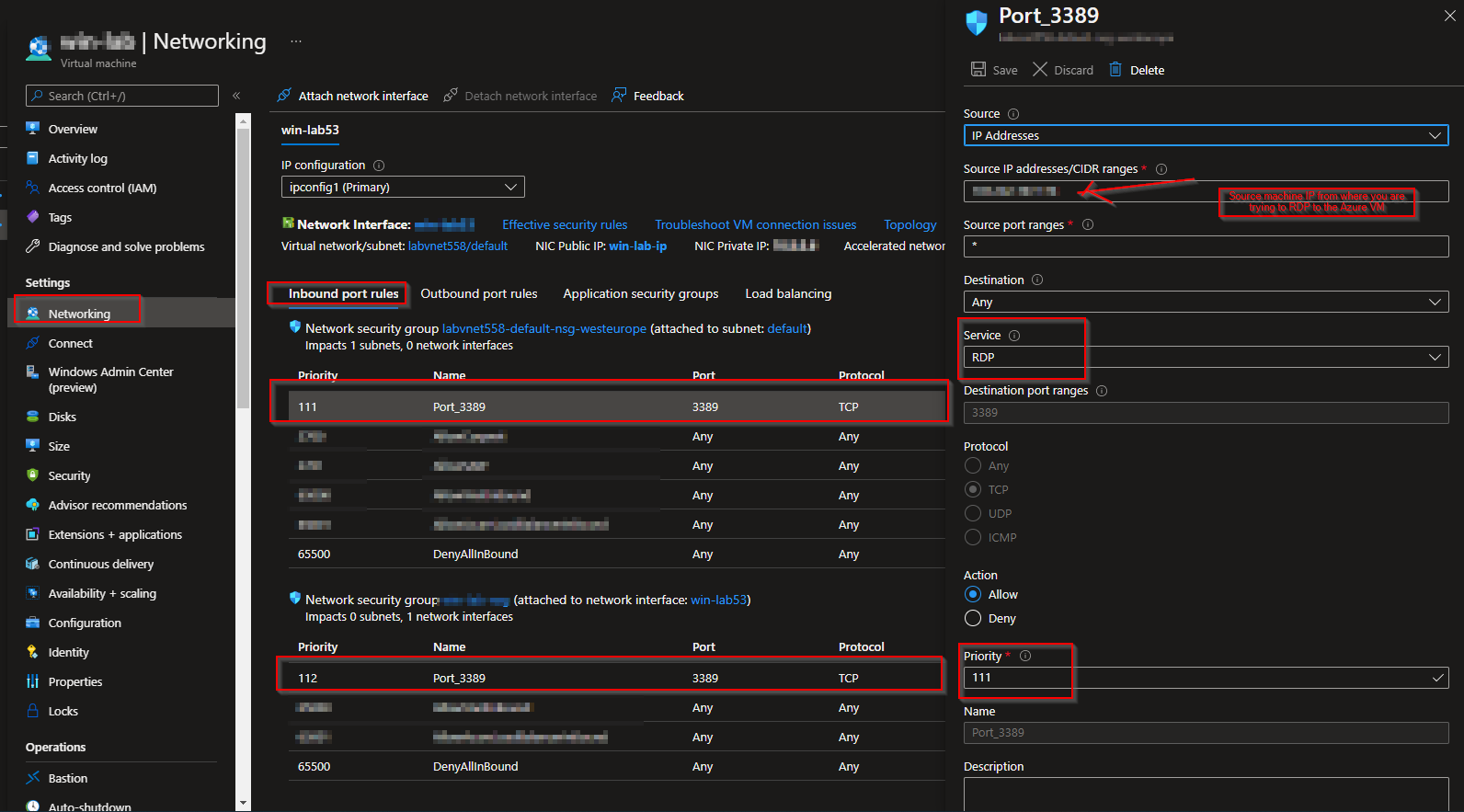Image resolution: width=1464 pixels, height=812 pixels.
Task: Switch to Load balancing tab
Action: (788, 293)
